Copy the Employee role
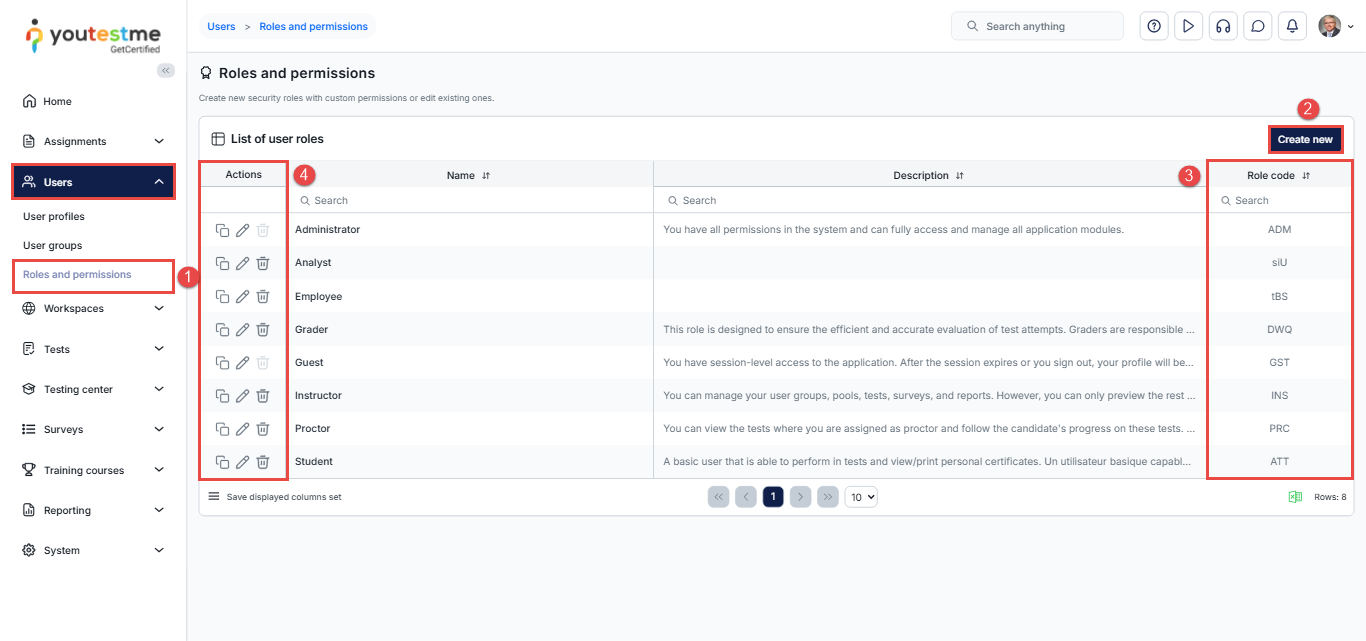The image size is (1366, 641). click(x=222, y=296)
